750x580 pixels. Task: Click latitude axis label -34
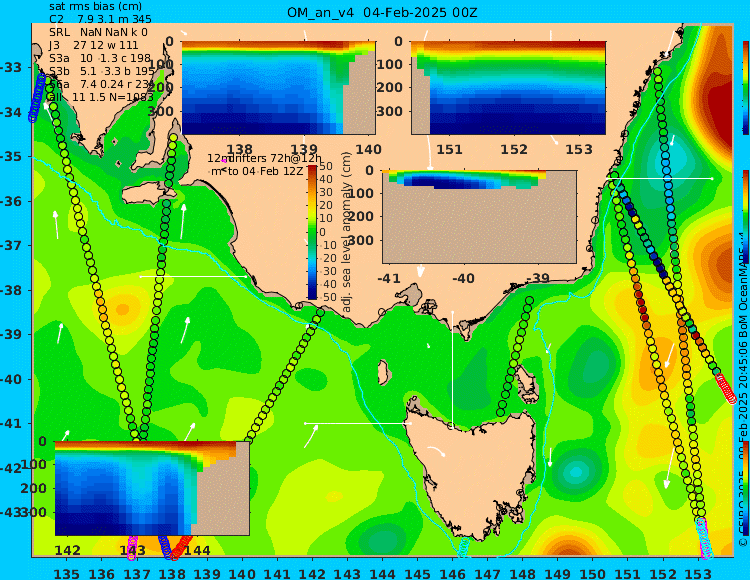pyautogui.click(x=11, y=112)
